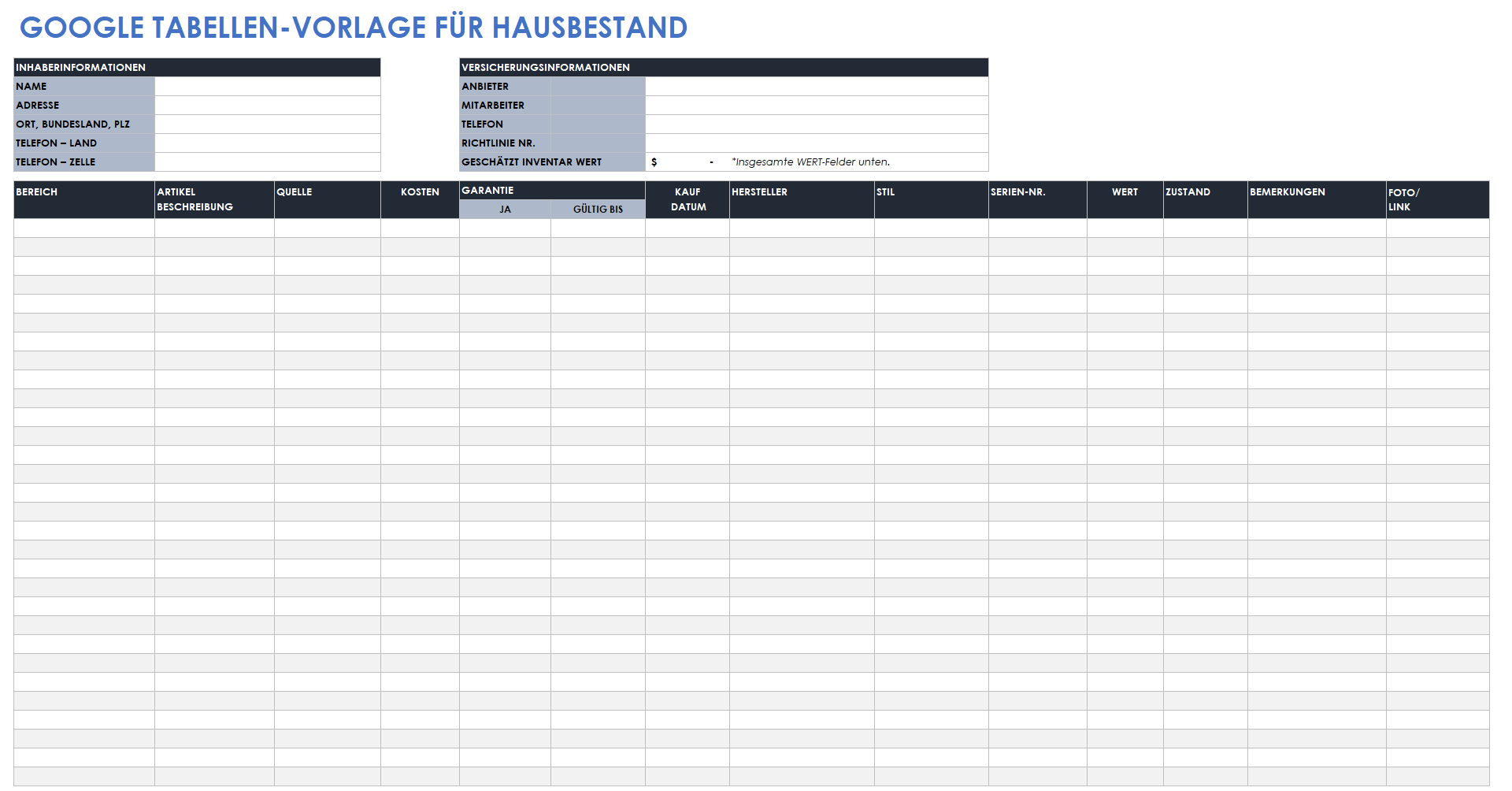Select the WERT column header
This screenshot has width=1512, height=791.
[1125, 200]
